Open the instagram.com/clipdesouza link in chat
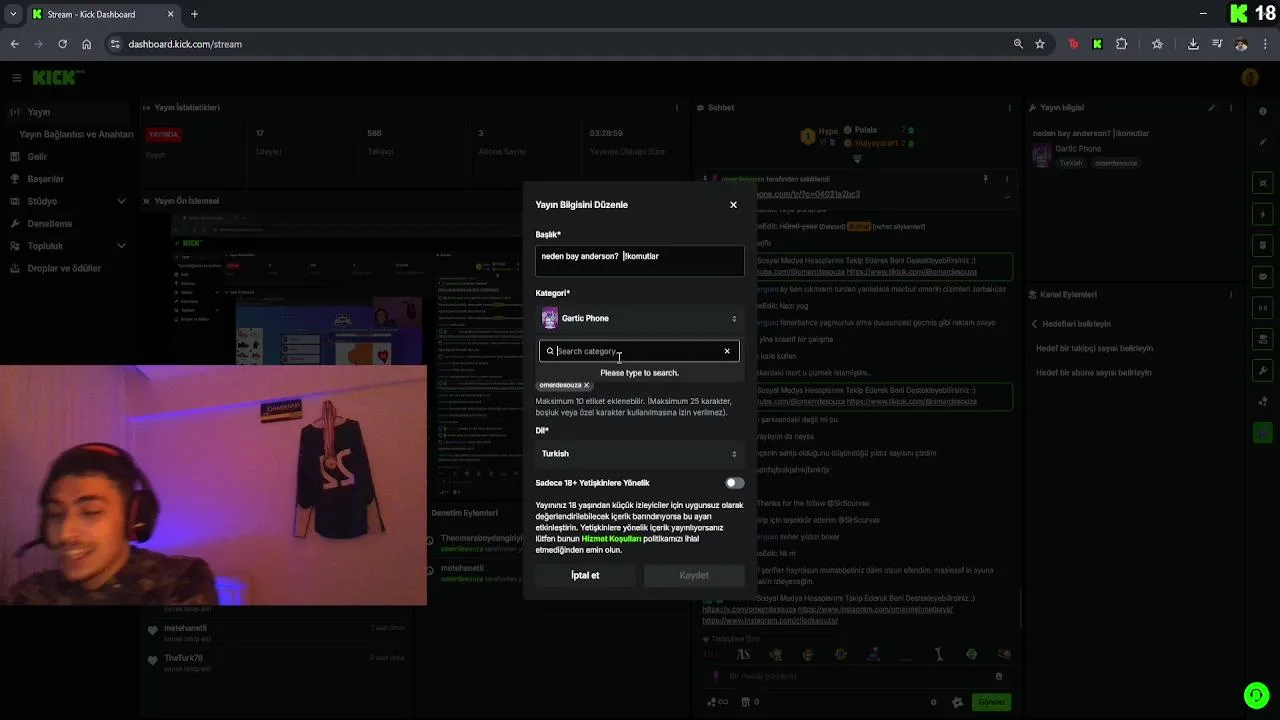 (x=770, y=620)
